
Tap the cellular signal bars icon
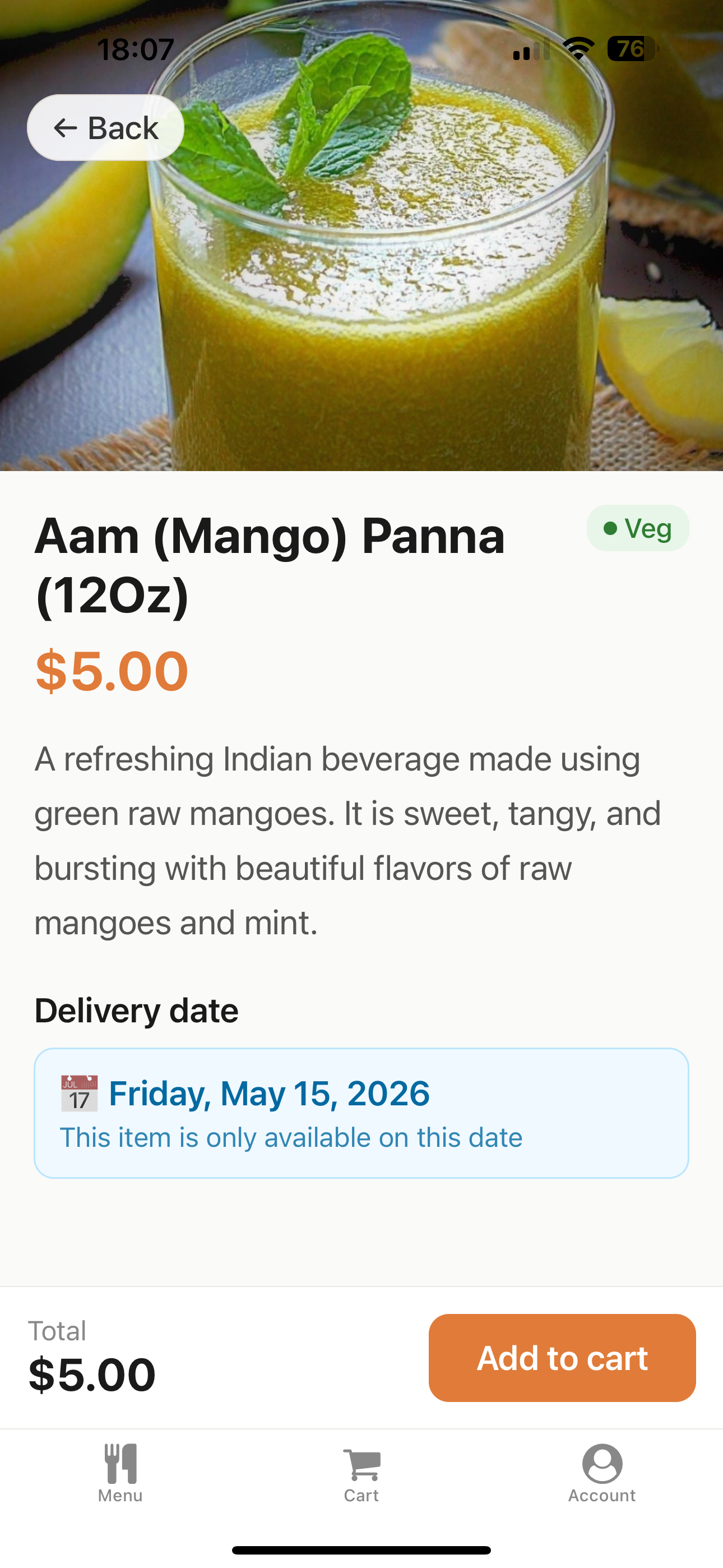point(531,49)
